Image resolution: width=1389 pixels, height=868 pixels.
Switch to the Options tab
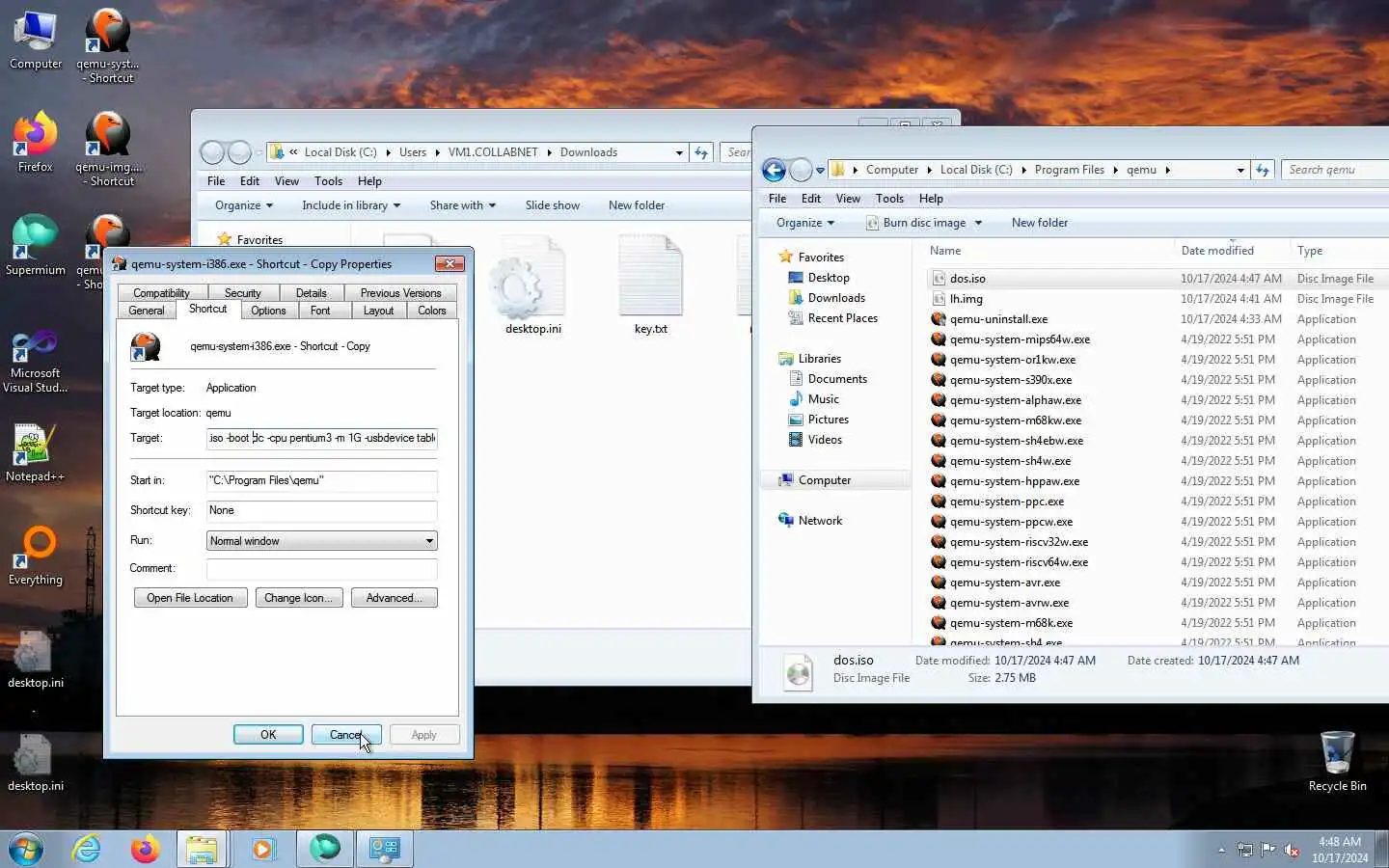click(268, 310)
